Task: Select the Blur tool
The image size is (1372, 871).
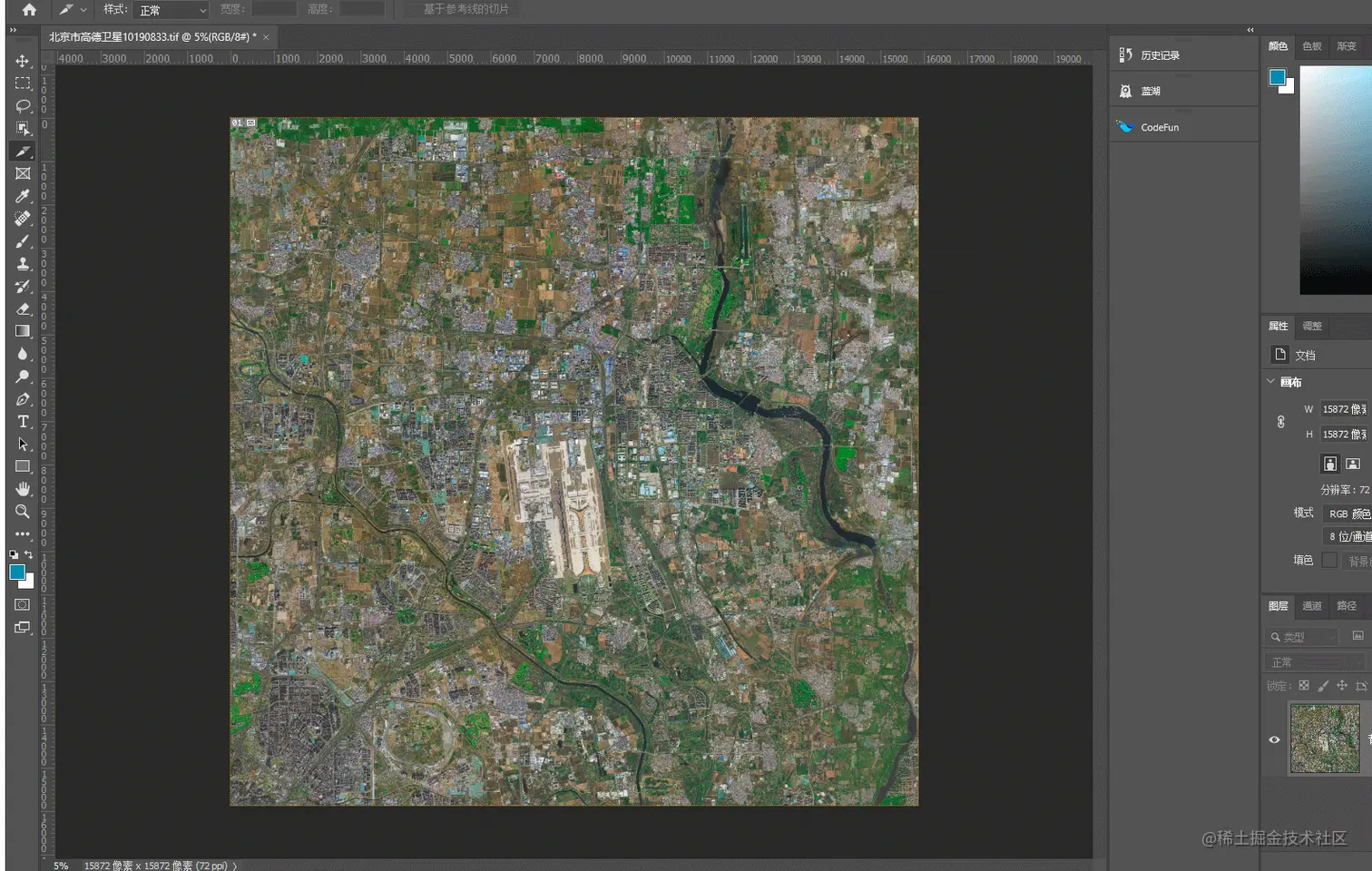Action: (23, 354)
